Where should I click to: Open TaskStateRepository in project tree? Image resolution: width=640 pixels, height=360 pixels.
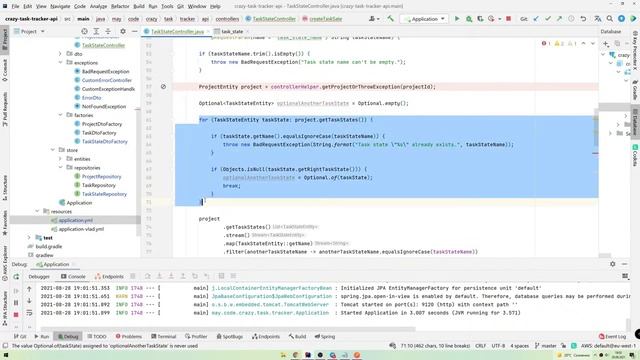(x=104, y=194)
